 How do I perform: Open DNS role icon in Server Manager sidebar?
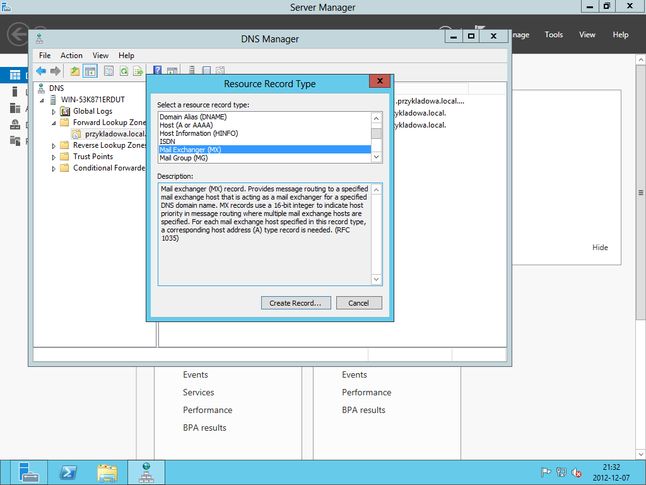(x=15, y=124)
